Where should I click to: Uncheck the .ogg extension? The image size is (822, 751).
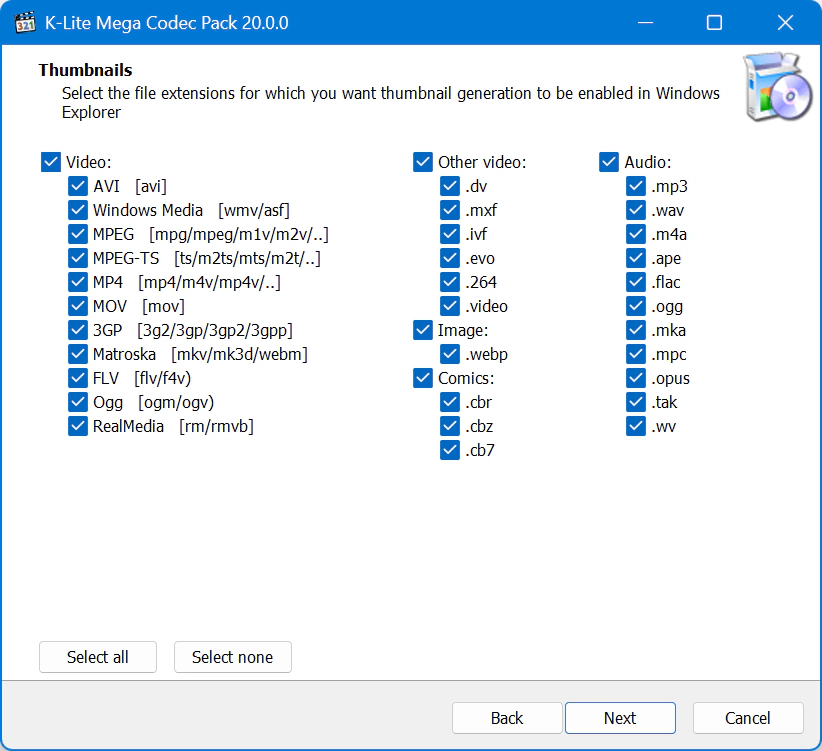636,306
